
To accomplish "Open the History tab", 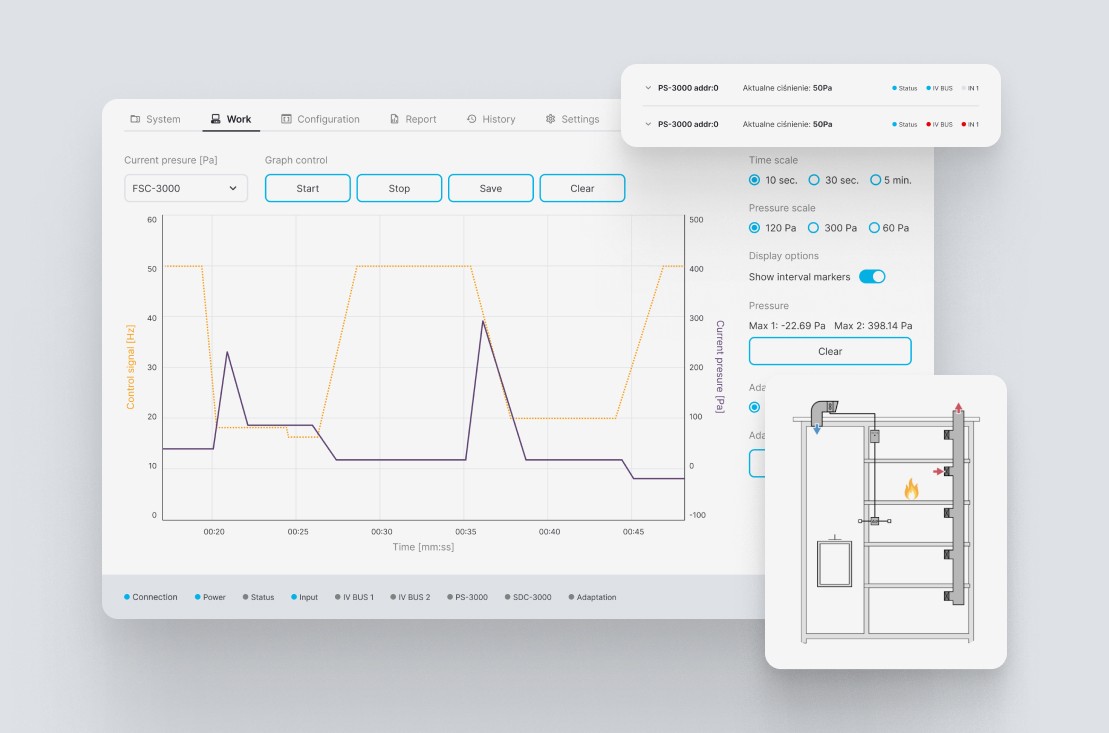I will point(491,119).
